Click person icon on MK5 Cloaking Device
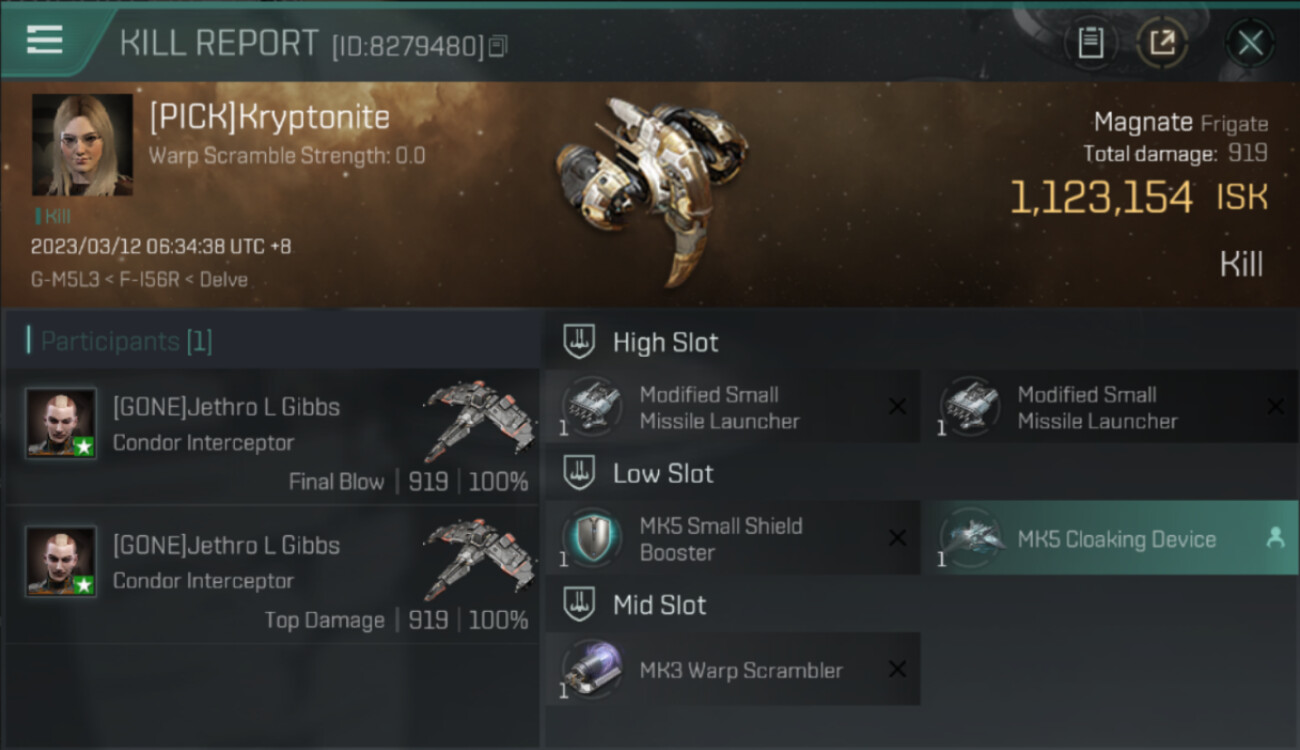Image resolution: width=1300 pixels, height=750 pixels. (x=1275, y=538)
